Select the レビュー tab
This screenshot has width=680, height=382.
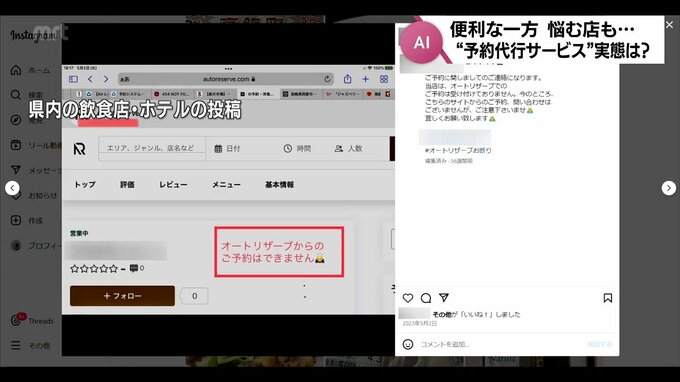coord(173,184)
